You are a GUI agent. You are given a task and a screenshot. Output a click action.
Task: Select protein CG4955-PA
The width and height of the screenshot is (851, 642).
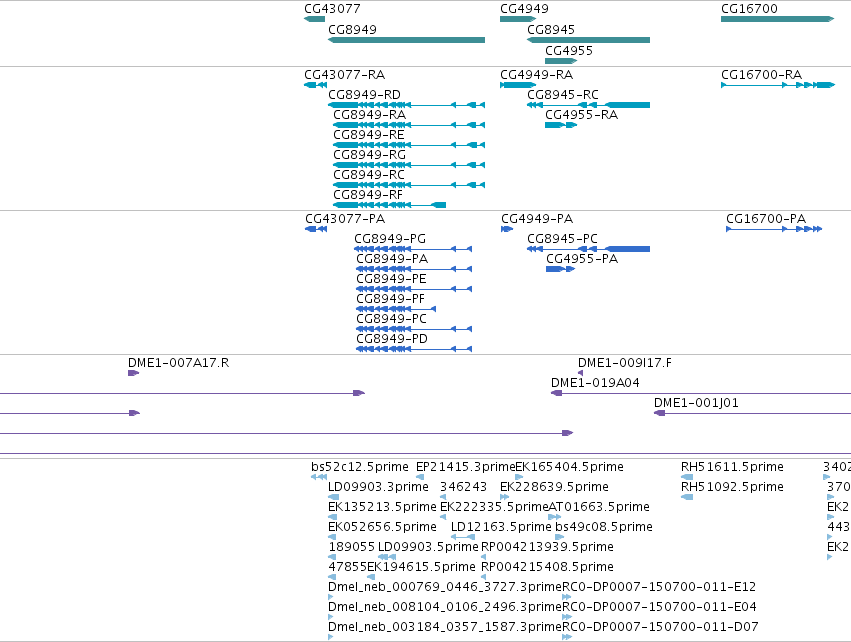point(582,259)
